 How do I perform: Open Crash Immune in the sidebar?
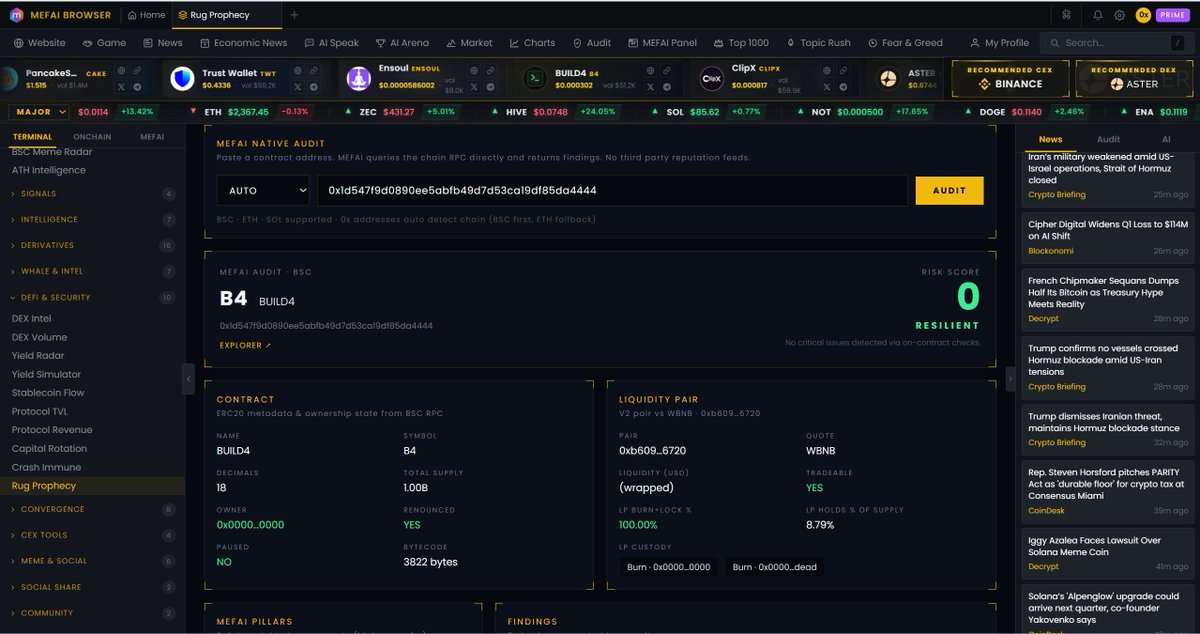point(46,467)
